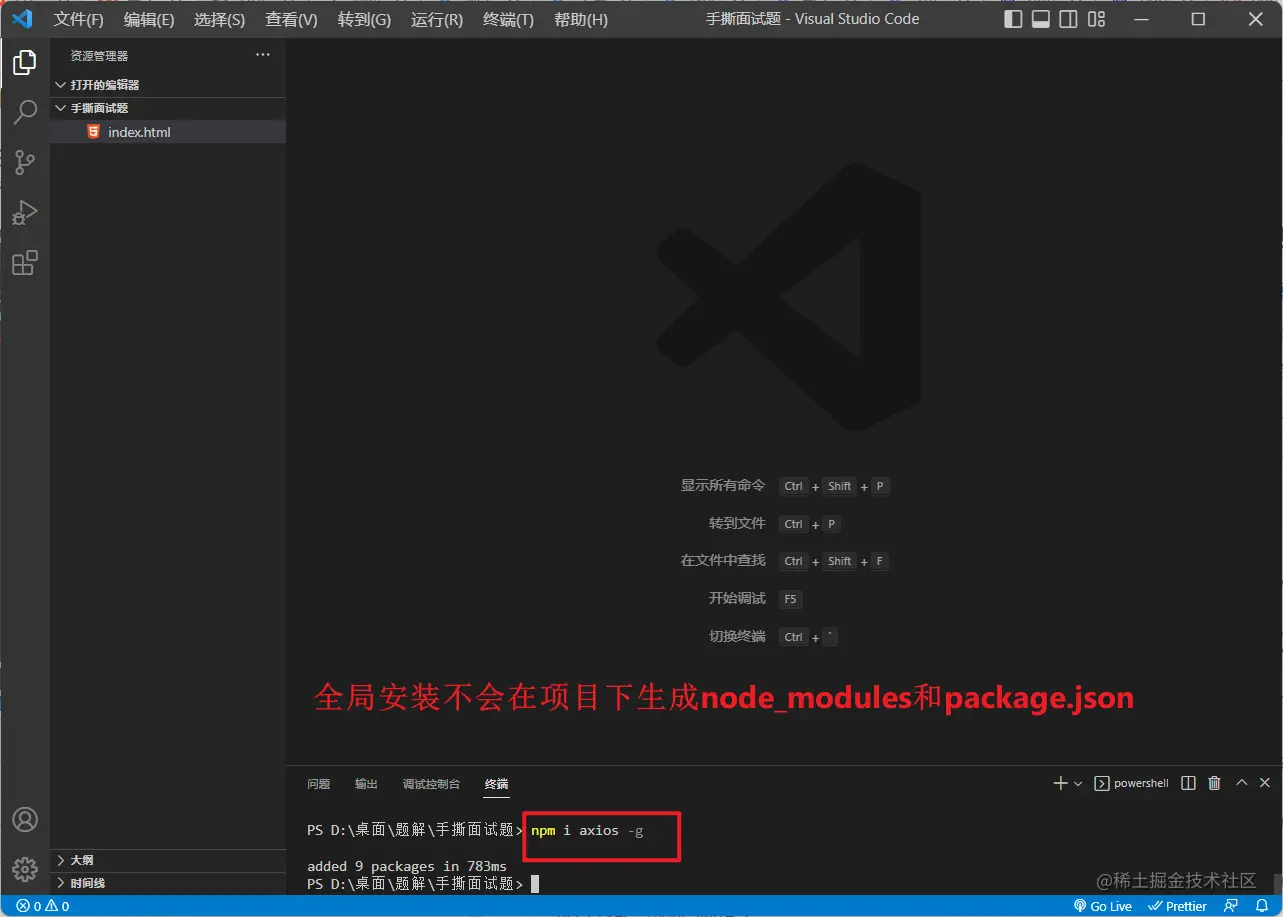Click the 切换终端 shortcut hint
Screen dimensions: 1283x917
737,636
